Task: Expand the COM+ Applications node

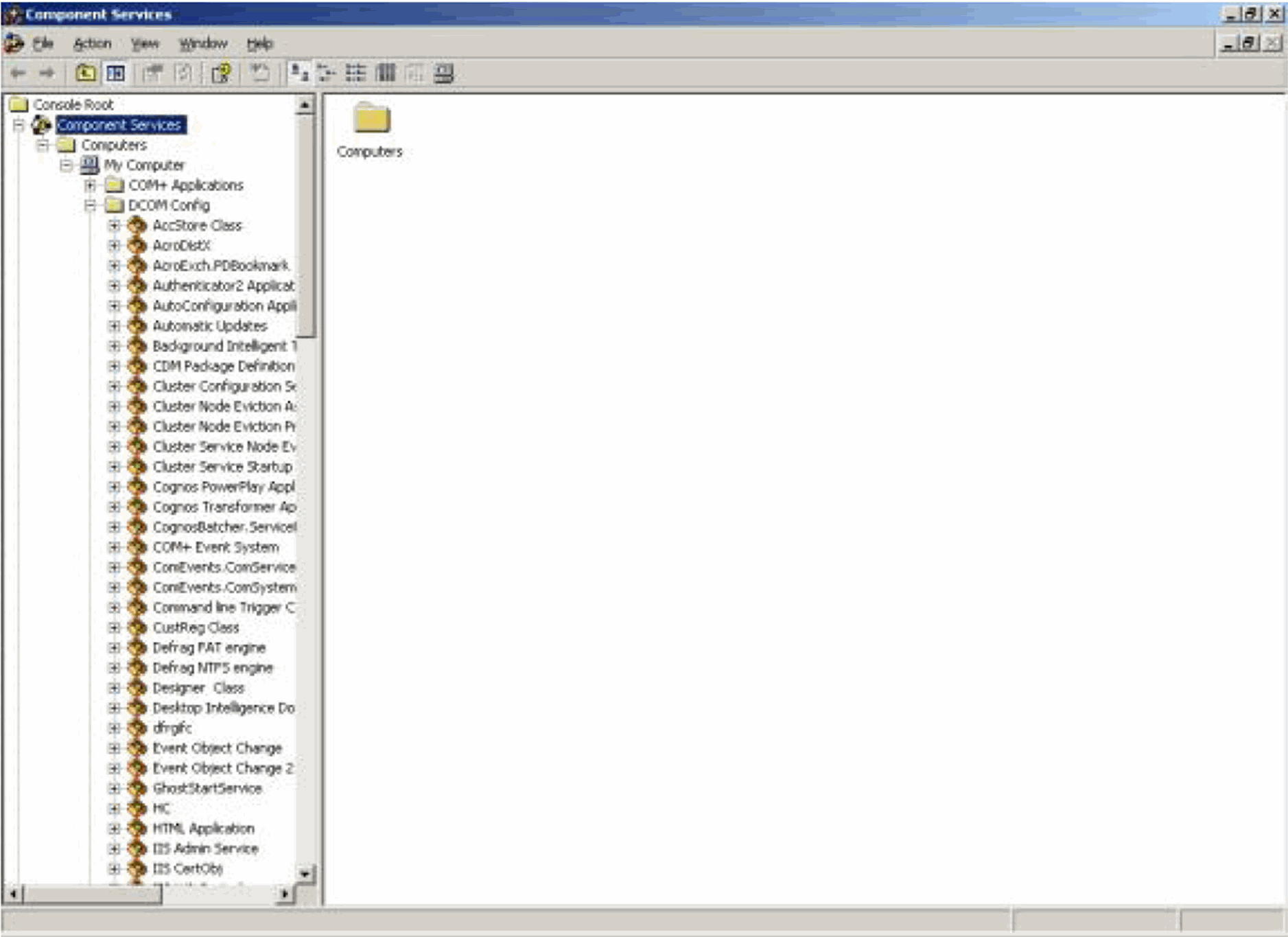Action: (x=90, y=185)
